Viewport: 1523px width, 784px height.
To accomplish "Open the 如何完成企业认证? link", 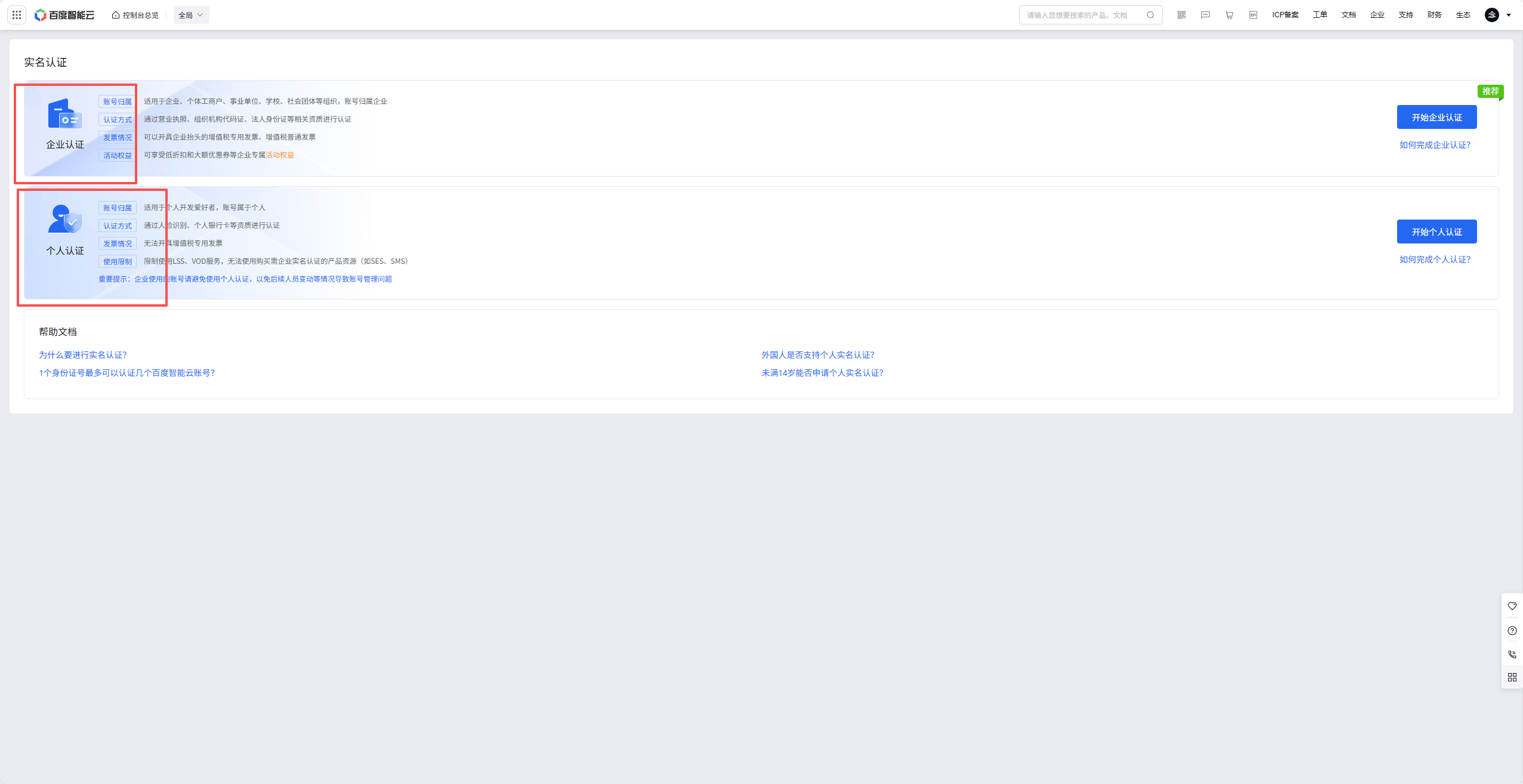I will coord(1435,145).
